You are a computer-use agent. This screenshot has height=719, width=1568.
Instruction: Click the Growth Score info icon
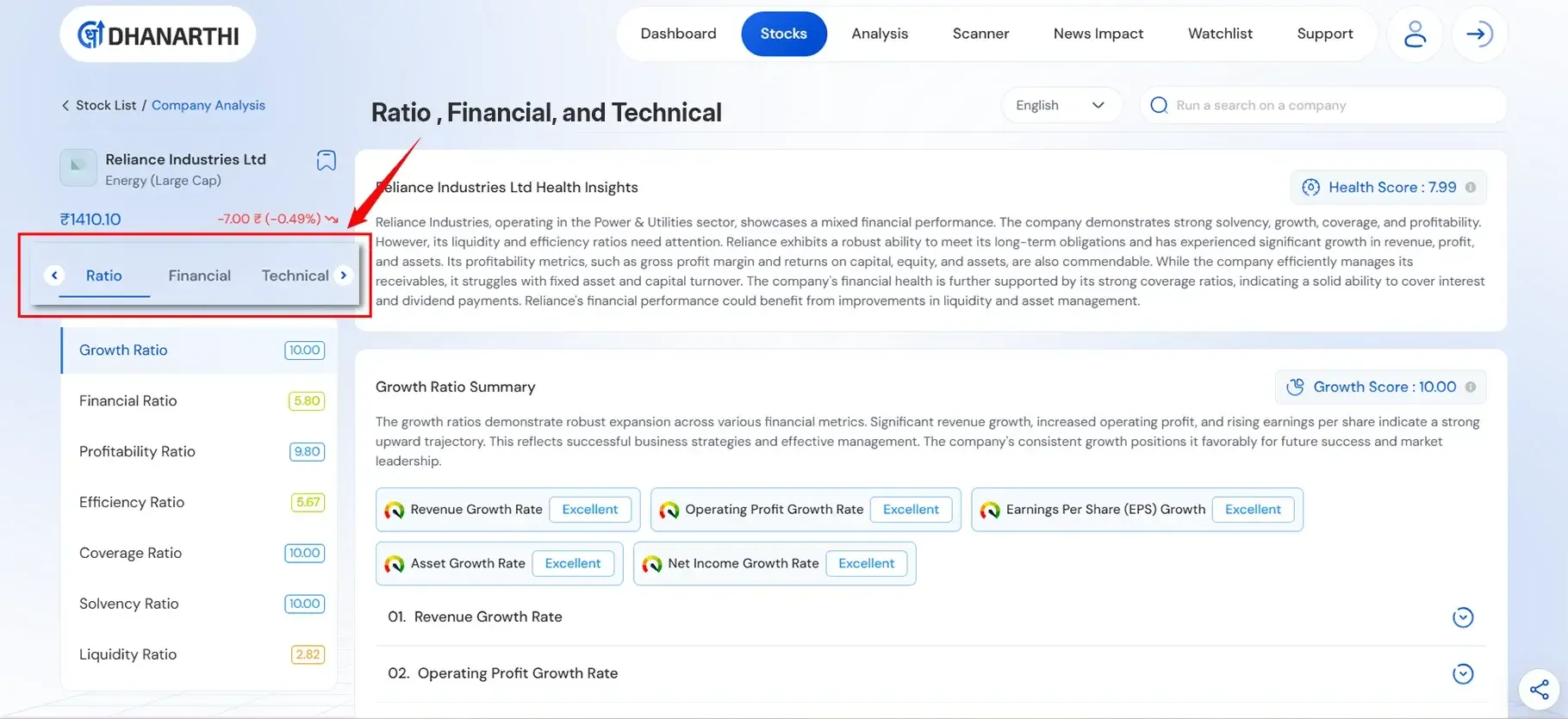point(1471,387)
